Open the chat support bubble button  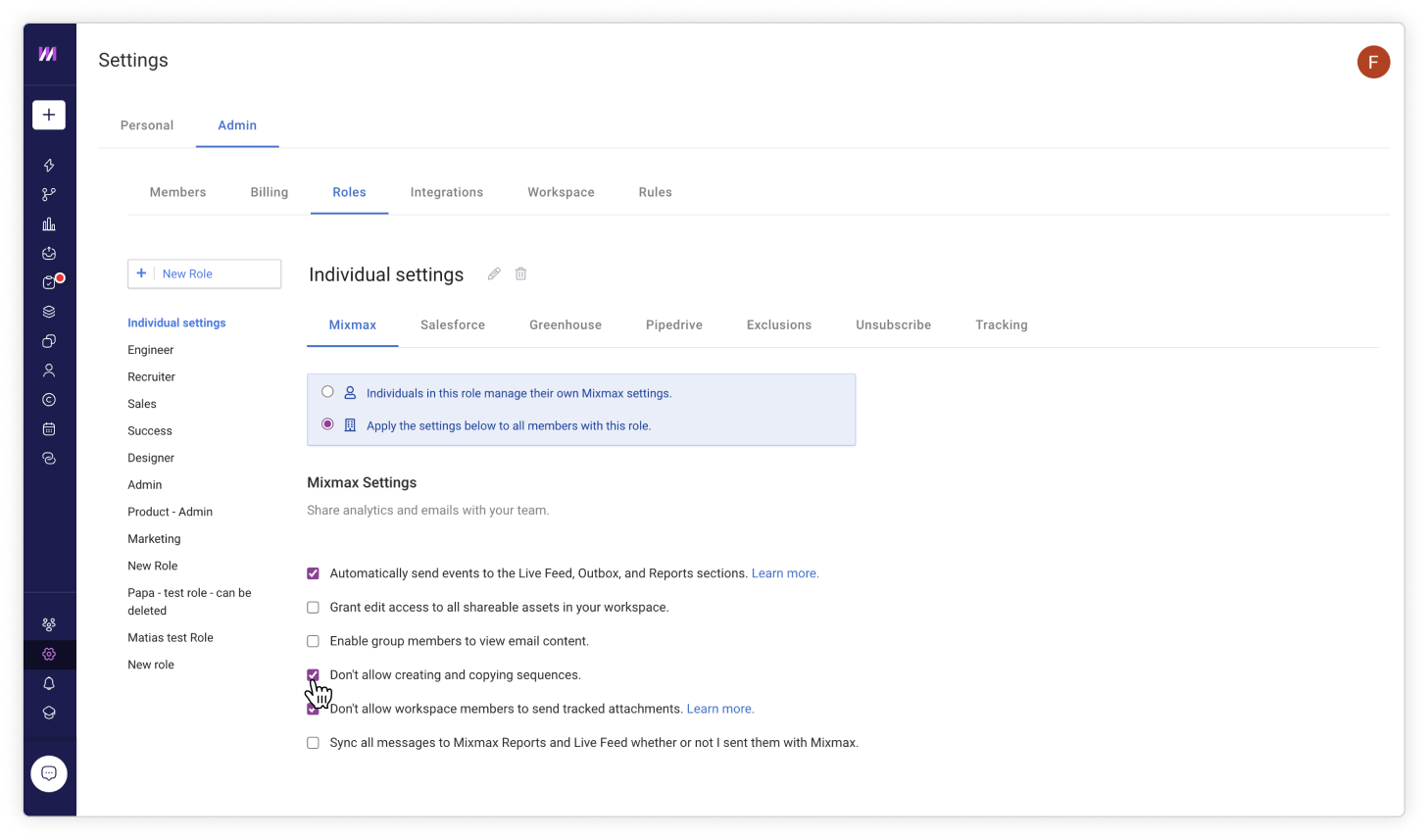(49, 773)
